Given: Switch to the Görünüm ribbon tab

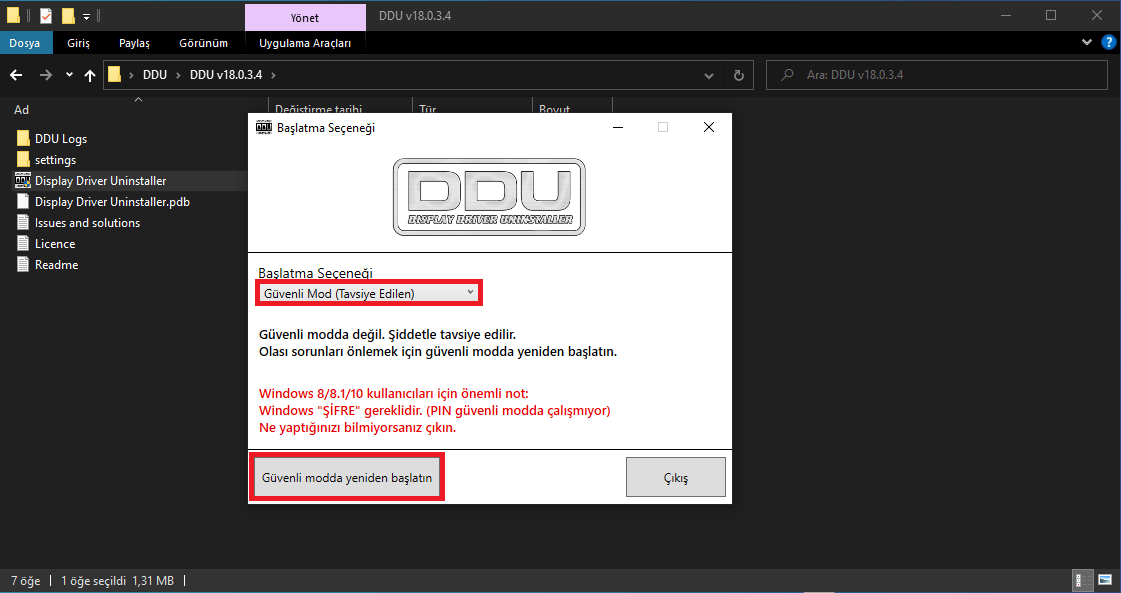Looking at the screenshot, I should (x=204, y=43).
